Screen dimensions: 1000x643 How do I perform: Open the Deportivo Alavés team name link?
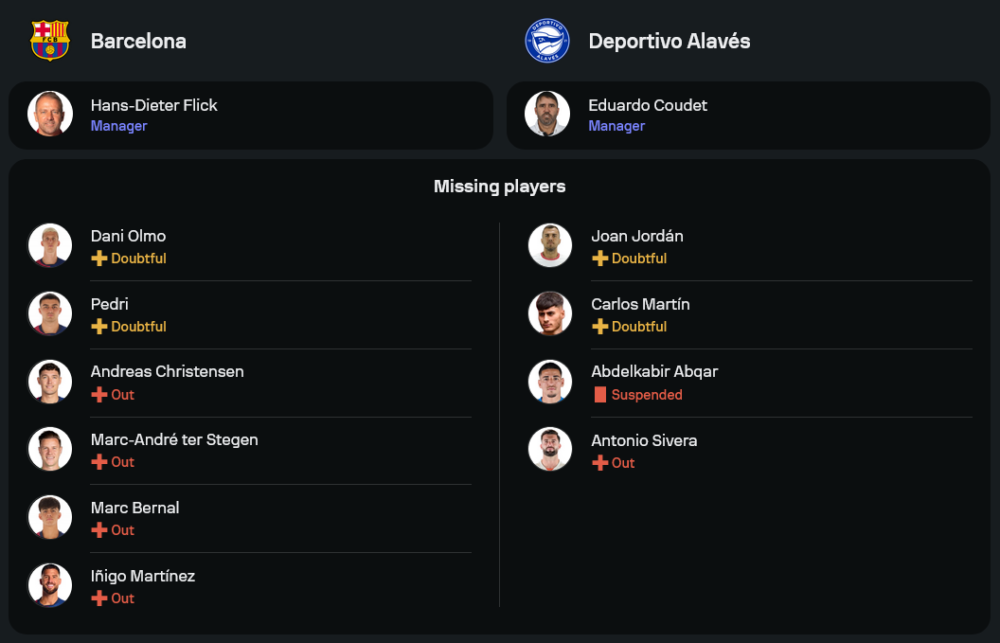coord(669,41)
